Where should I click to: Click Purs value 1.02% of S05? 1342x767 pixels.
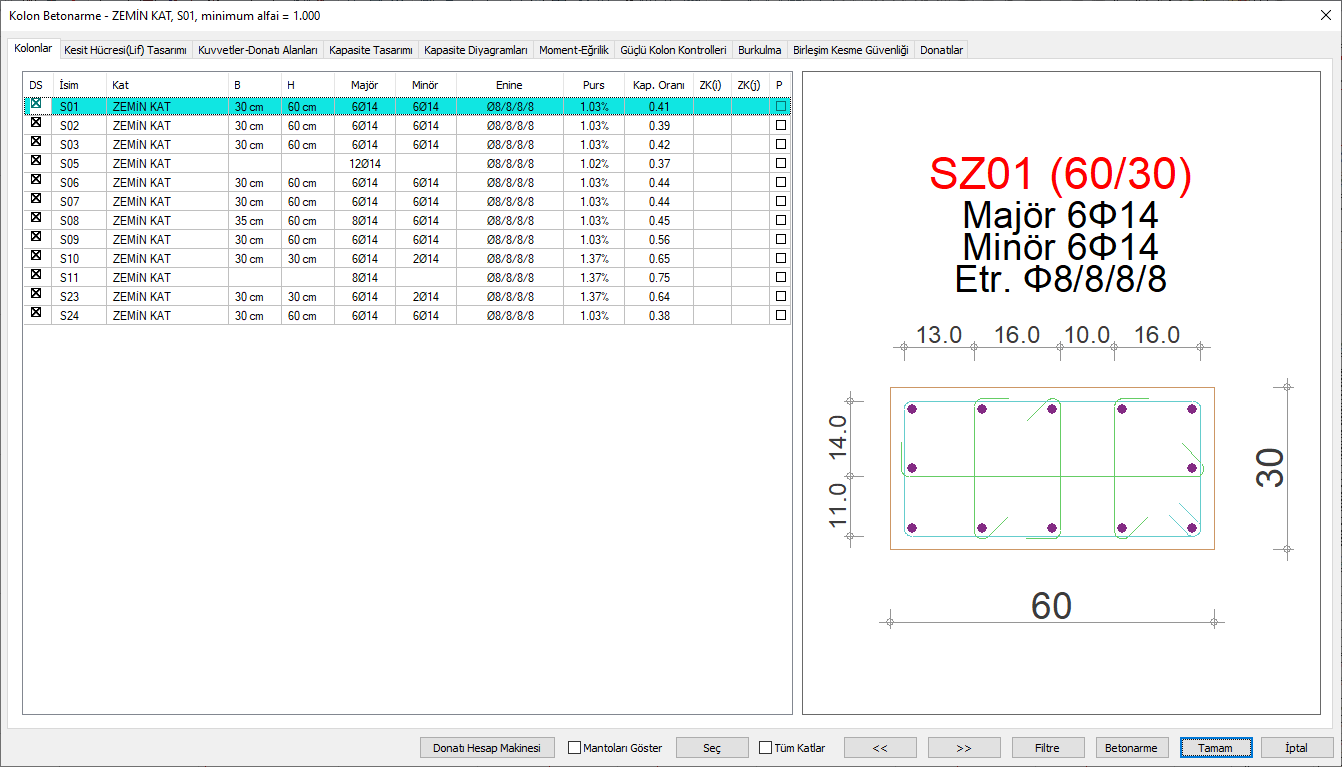tap(594, 163)
